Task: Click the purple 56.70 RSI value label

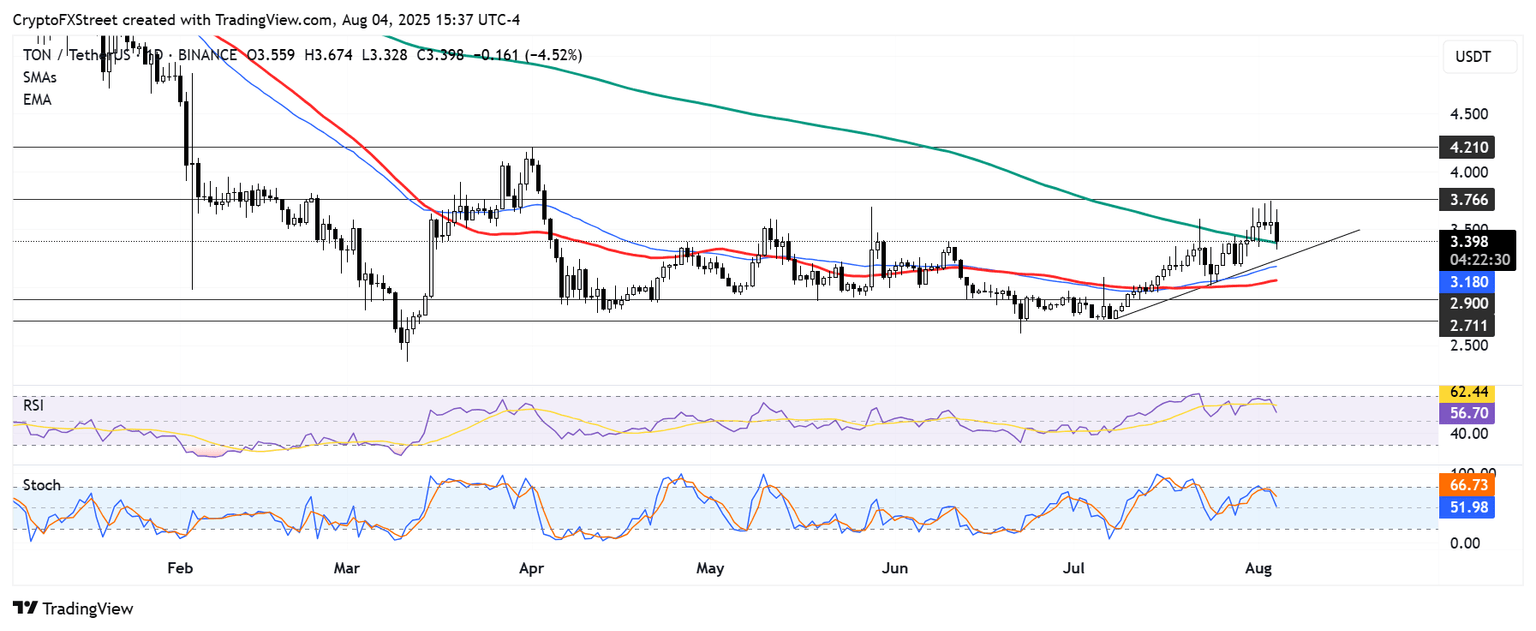Action: pos(1470,412)
